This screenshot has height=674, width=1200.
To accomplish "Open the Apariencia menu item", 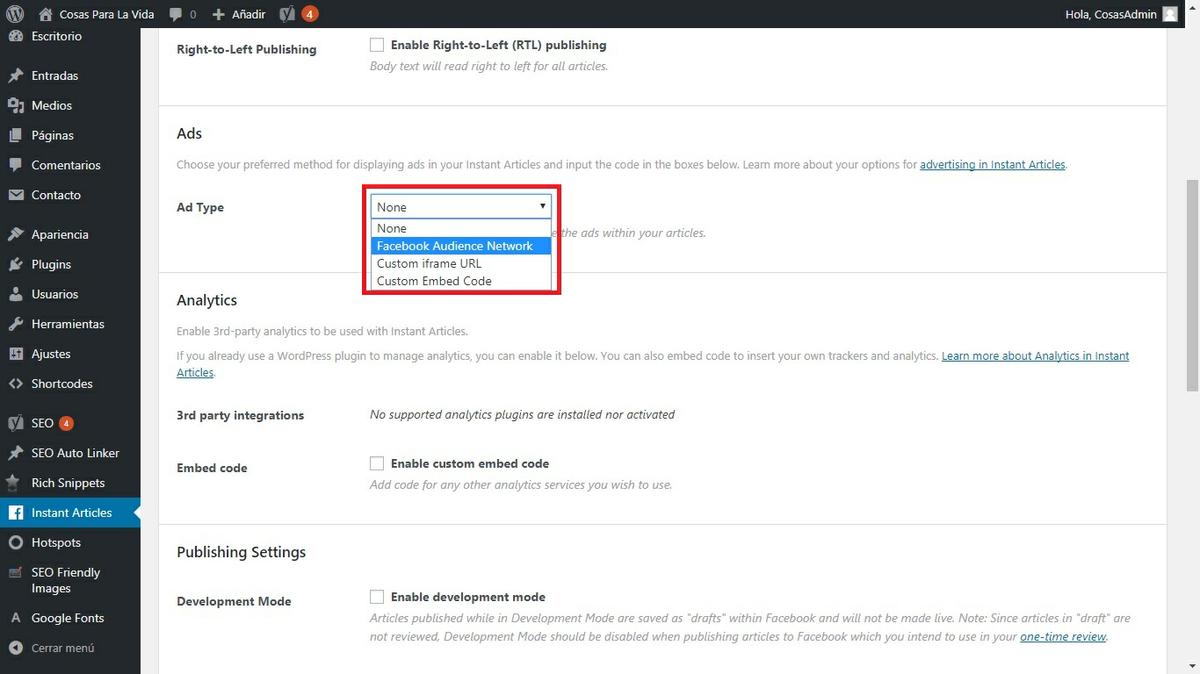I will coord(60,235).
